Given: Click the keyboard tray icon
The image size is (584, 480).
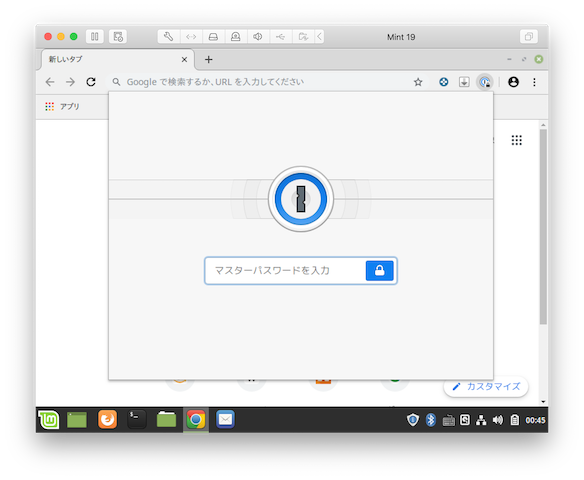Looking at the screenshot, I should pos(448,421).
